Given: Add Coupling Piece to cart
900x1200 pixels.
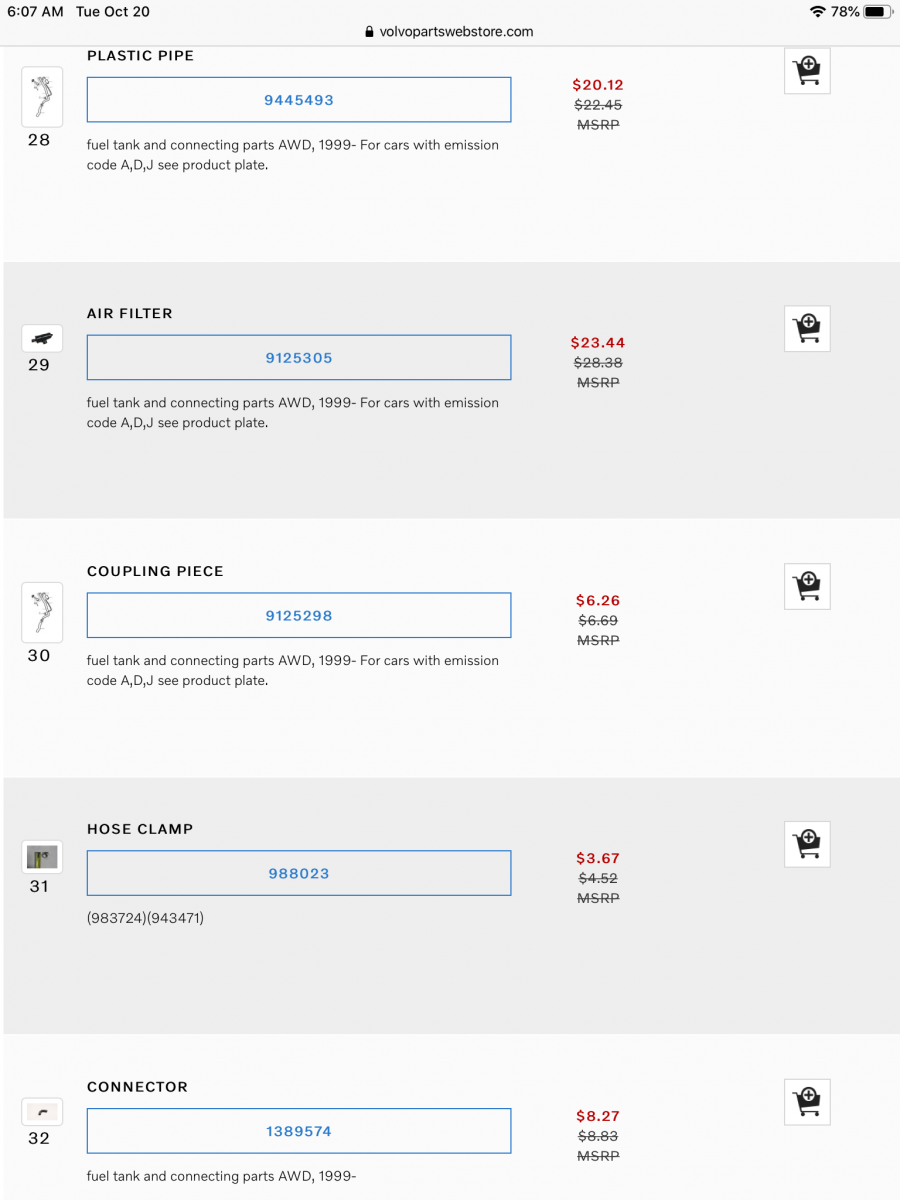Looking at the screenshot, I should click(807, 586).
